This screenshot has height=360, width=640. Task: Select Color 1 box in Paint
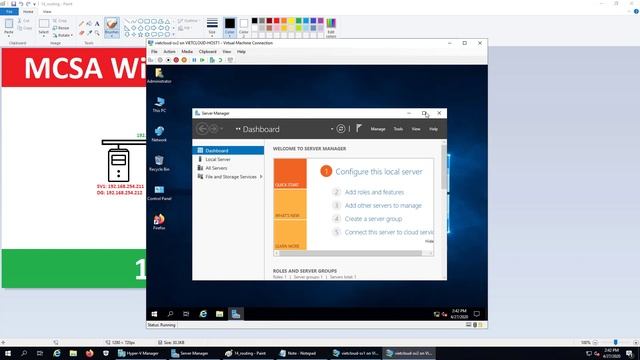230,27
